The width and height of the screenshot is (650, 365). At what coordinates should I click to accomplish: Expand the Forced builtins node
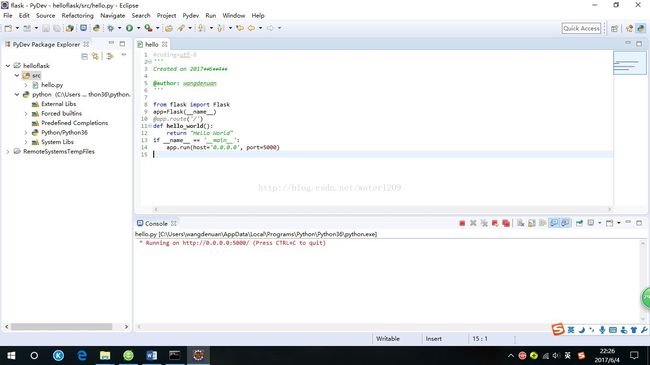point(26,114)
